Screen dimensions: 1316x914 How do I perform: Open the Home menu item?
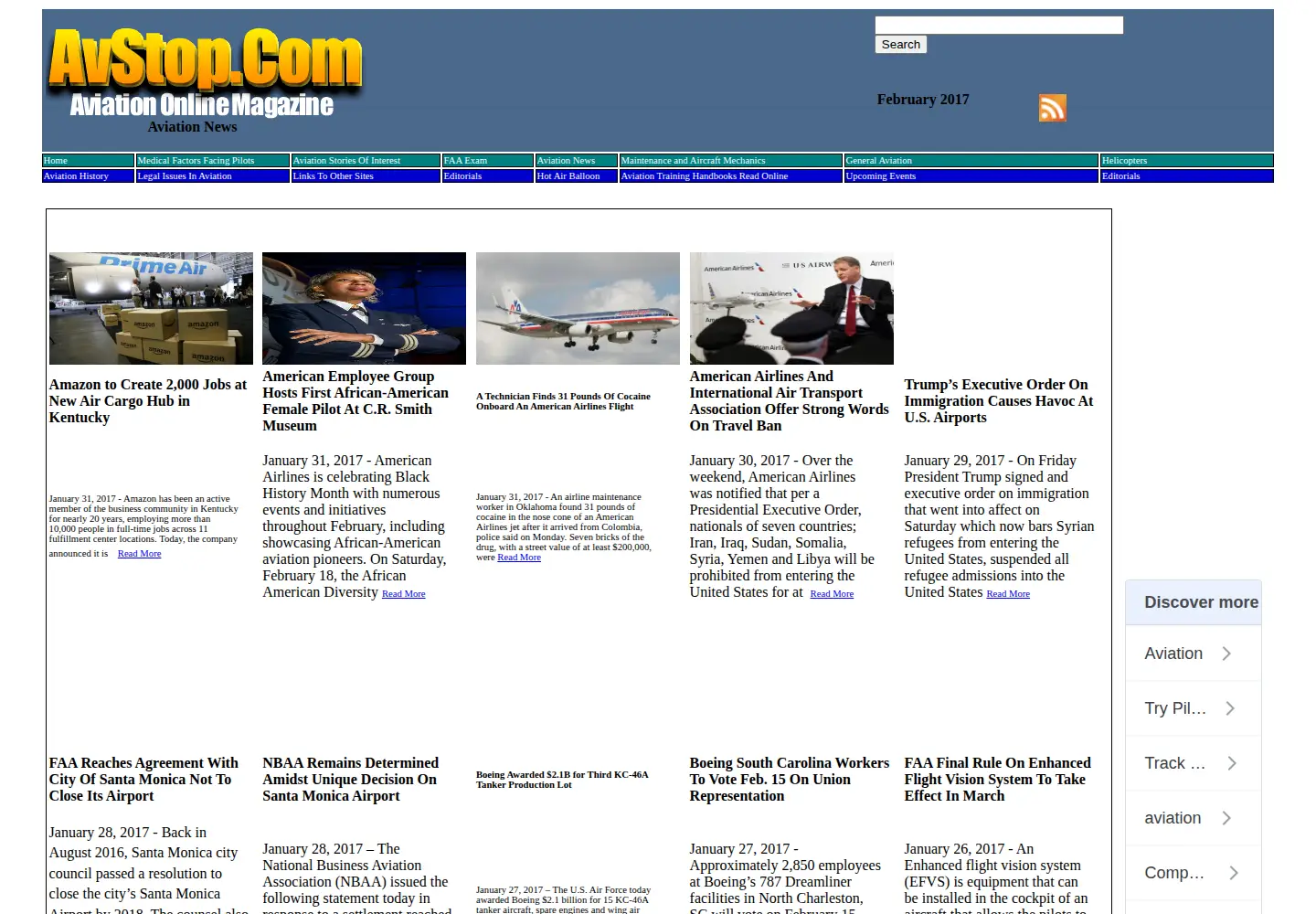[x=56, y=161]
